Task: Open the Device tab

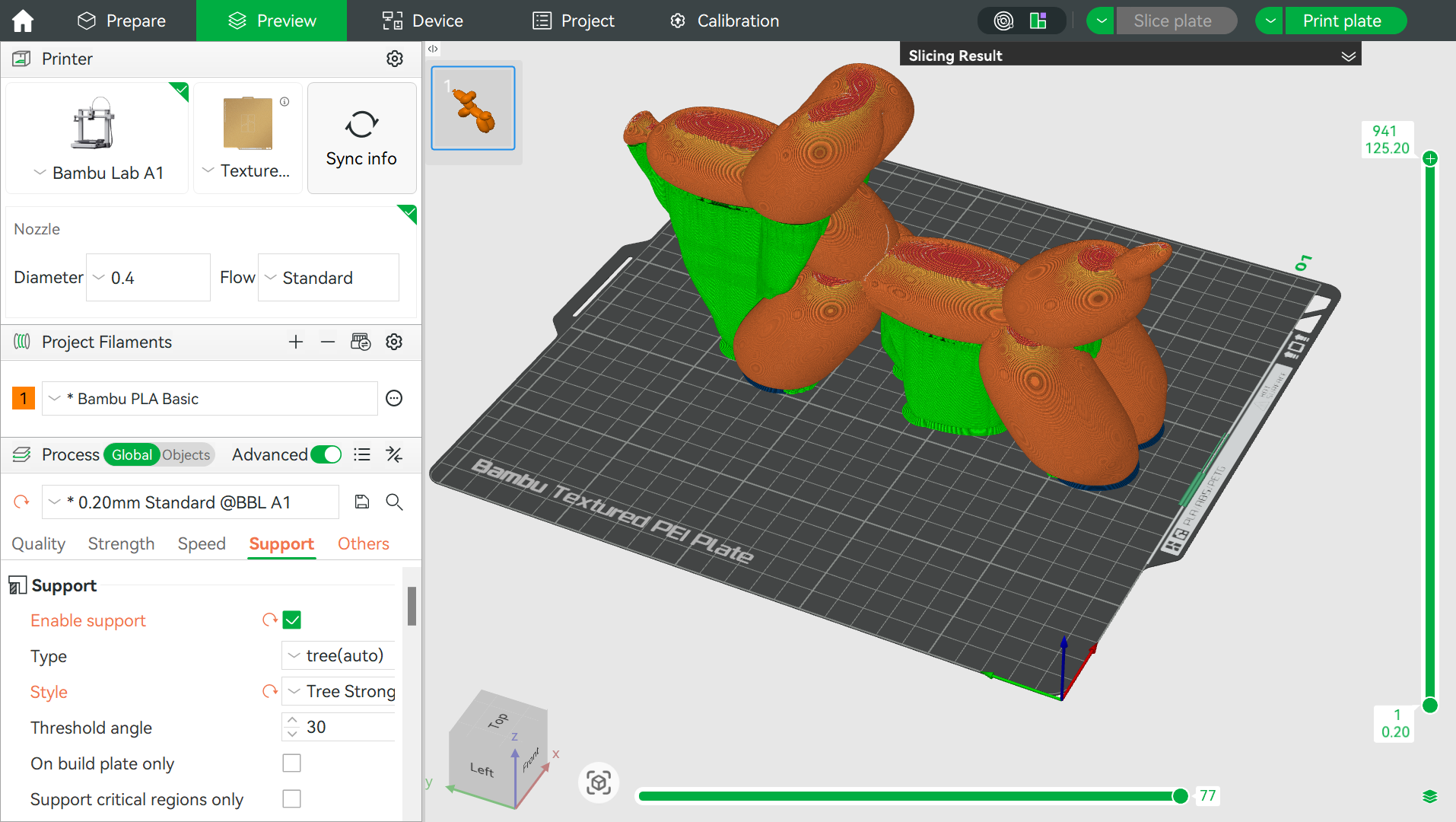Action: (422, 21)
